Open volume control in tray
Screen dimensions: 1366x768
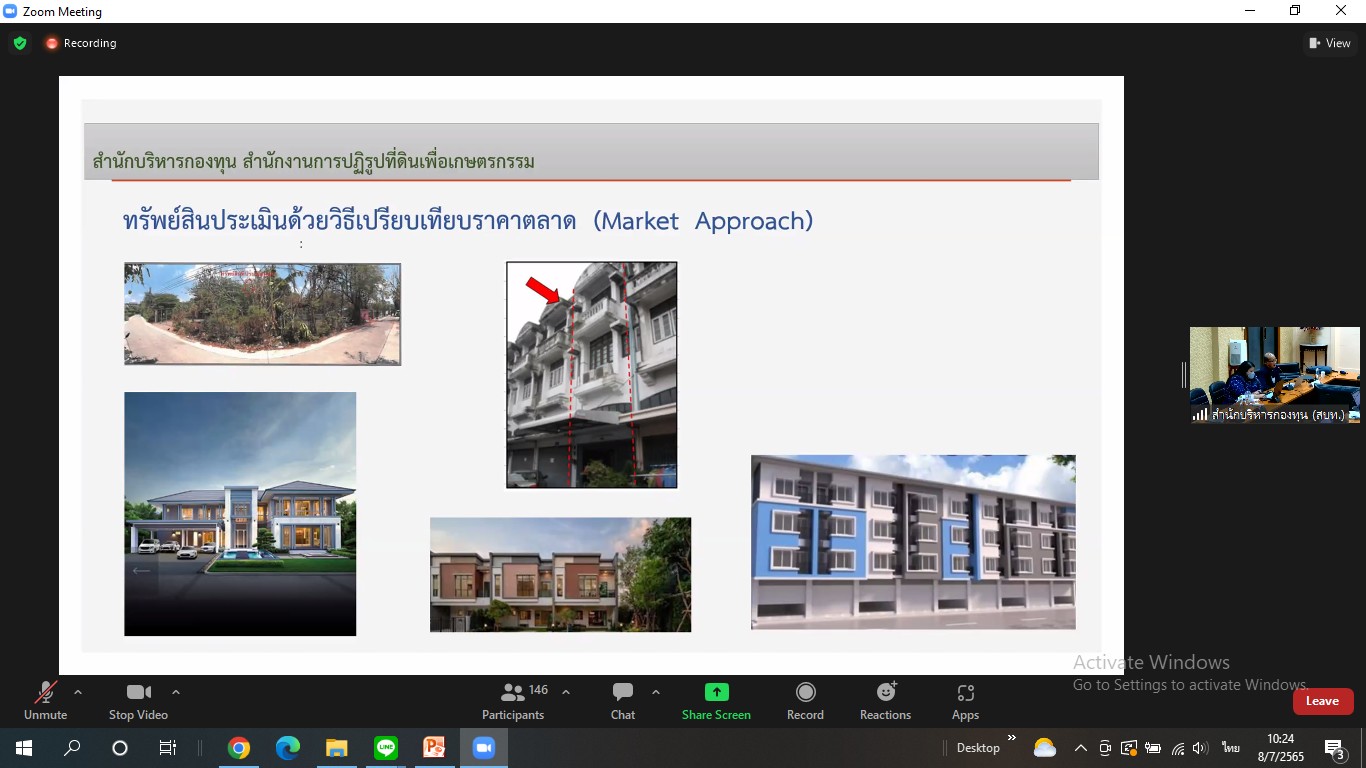click(x=1201, y=748)
